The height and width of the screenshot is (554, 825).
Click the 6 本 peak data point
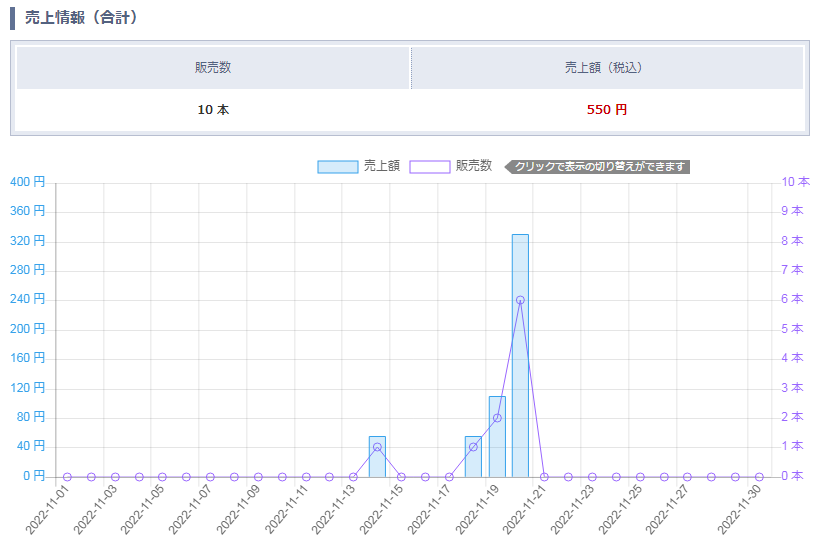tap(520, 300)
